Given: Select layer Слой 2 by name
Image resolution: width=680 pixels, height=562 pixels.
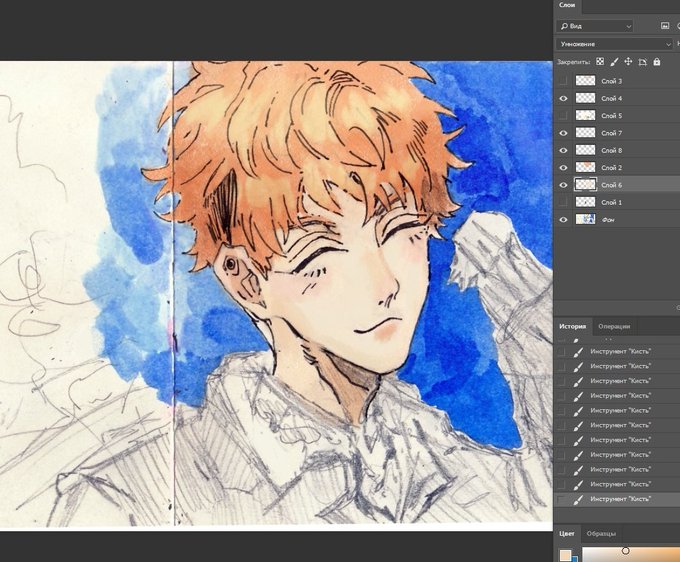Looking at the screenshot, I should coord(611,168).
